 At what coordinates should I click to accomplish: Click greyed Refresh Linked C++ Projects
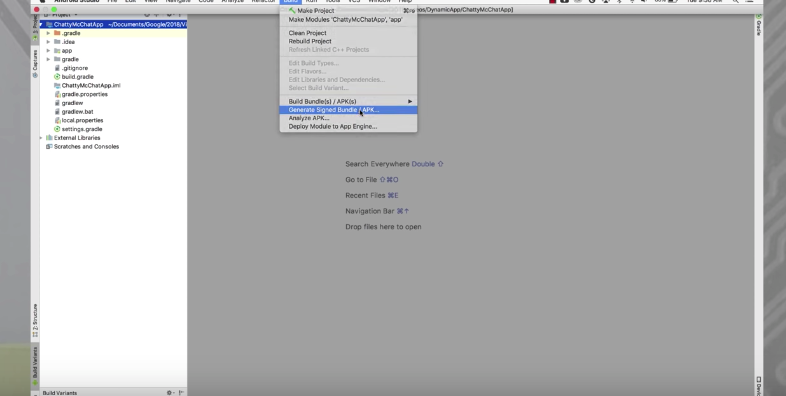point(348,50)
